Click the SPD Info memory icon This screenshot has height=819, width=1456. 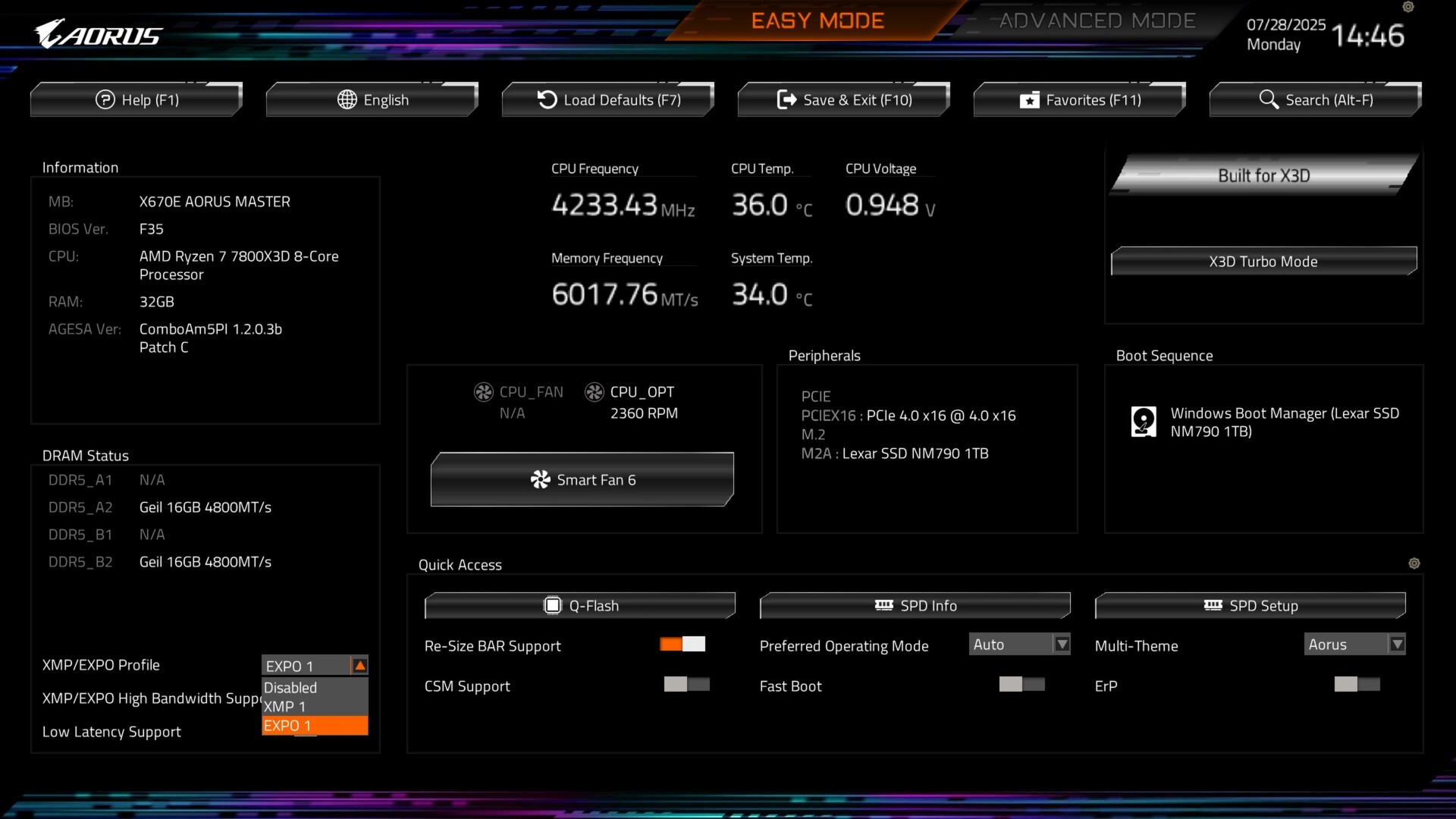coord(884,605)
